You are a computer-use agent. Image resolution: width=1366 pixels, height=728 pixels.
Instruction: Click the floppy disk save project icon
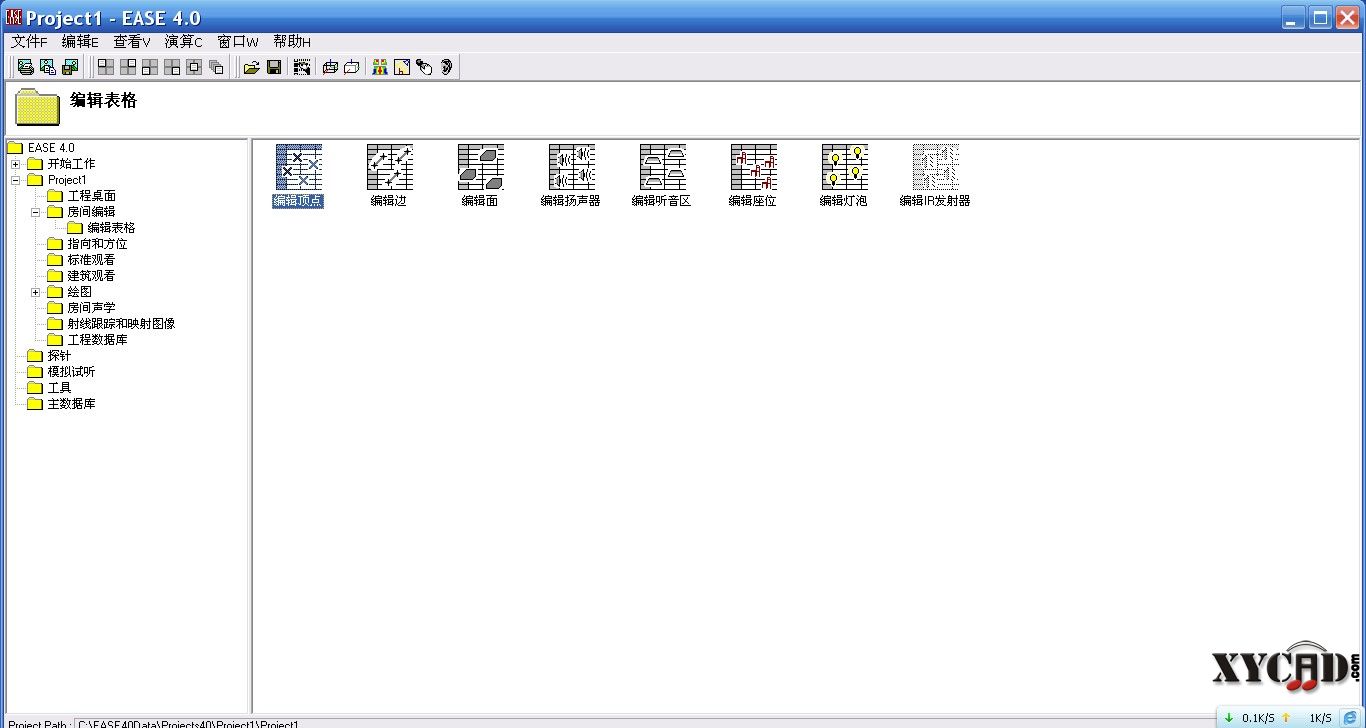[x=274, y=67]
